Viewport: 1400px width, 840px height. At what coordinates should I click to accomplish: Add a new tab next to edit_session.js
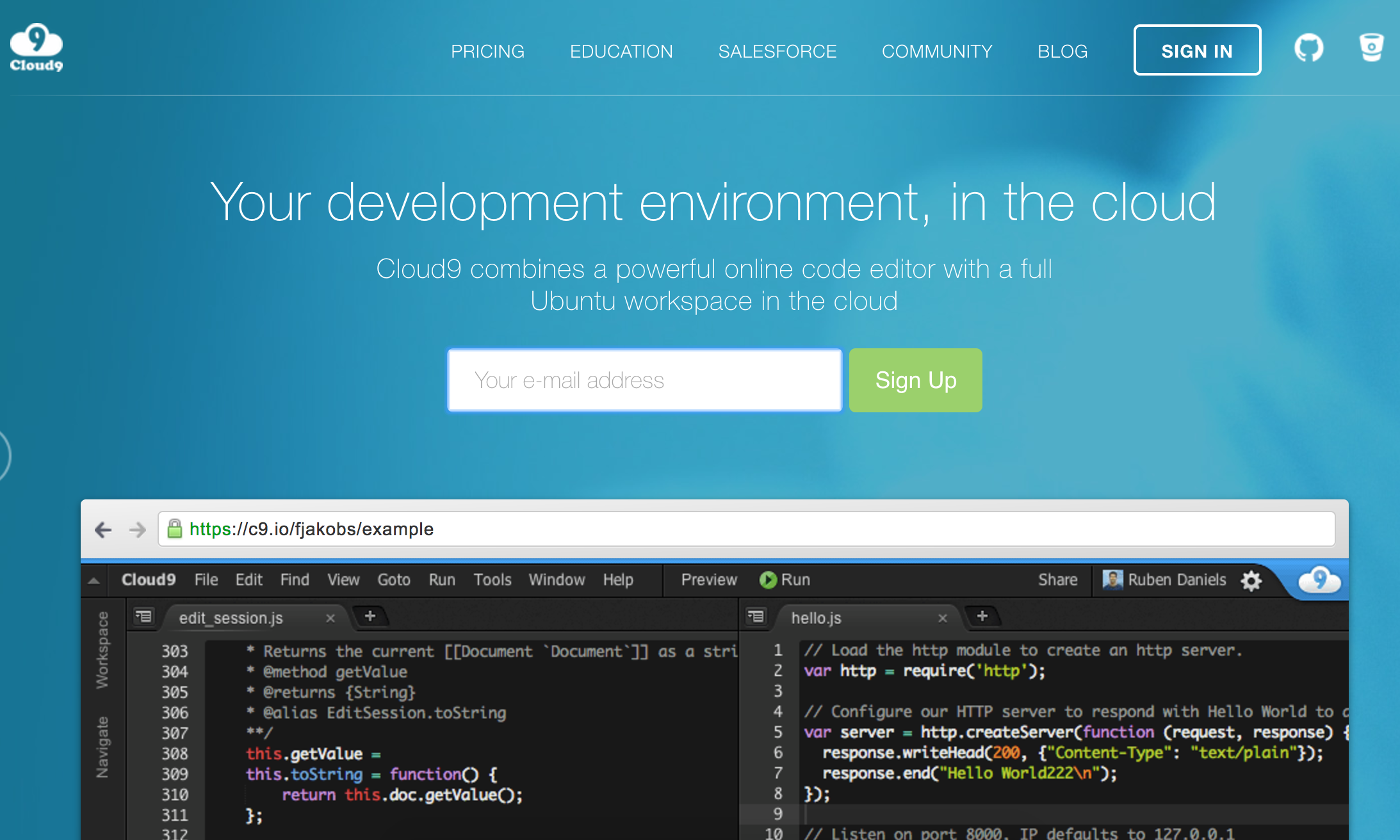(x=370, y=616)
